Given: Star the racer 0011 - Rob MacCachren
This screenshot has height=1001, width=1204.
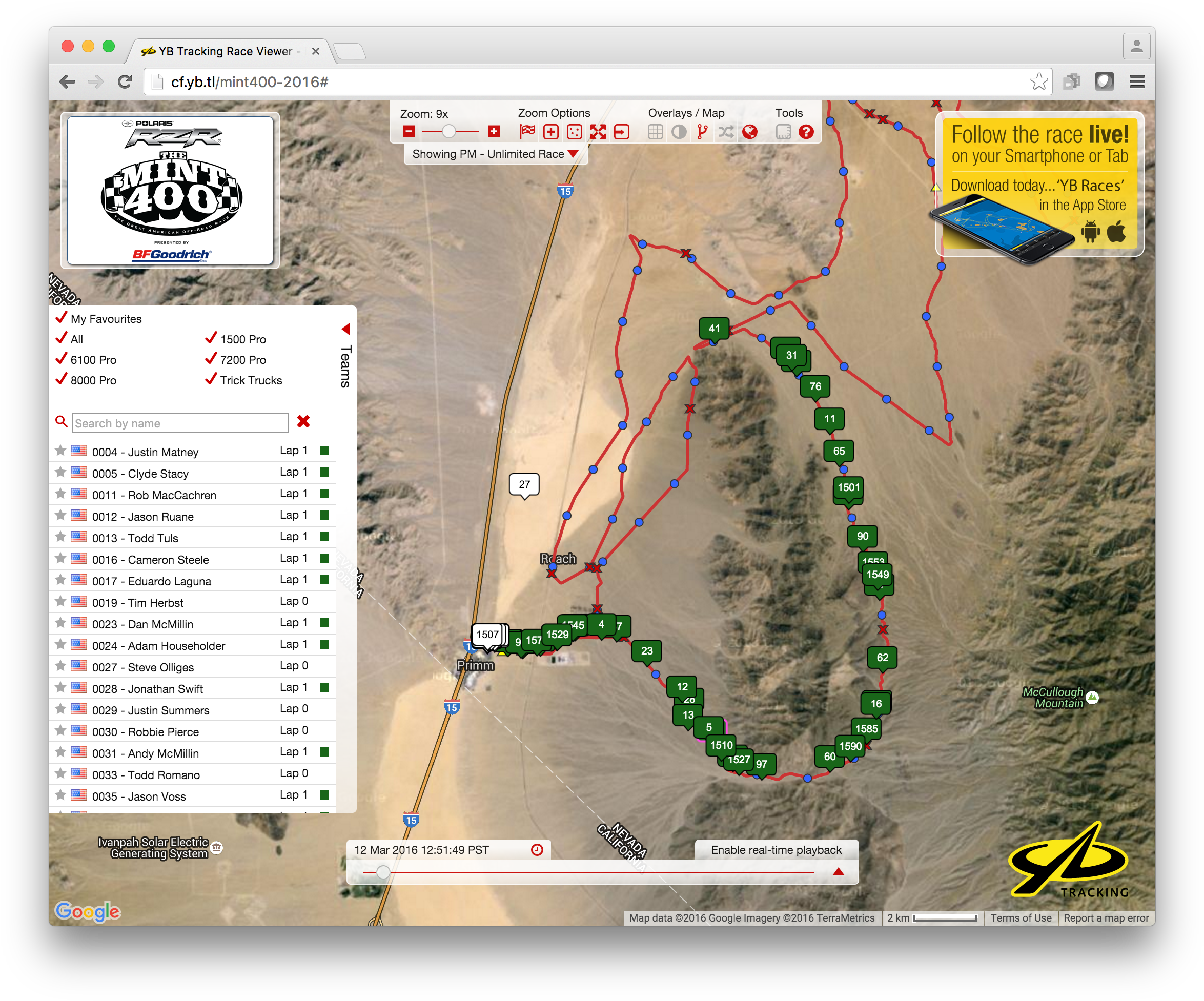Looking at the screenshot, I should 62,494.
